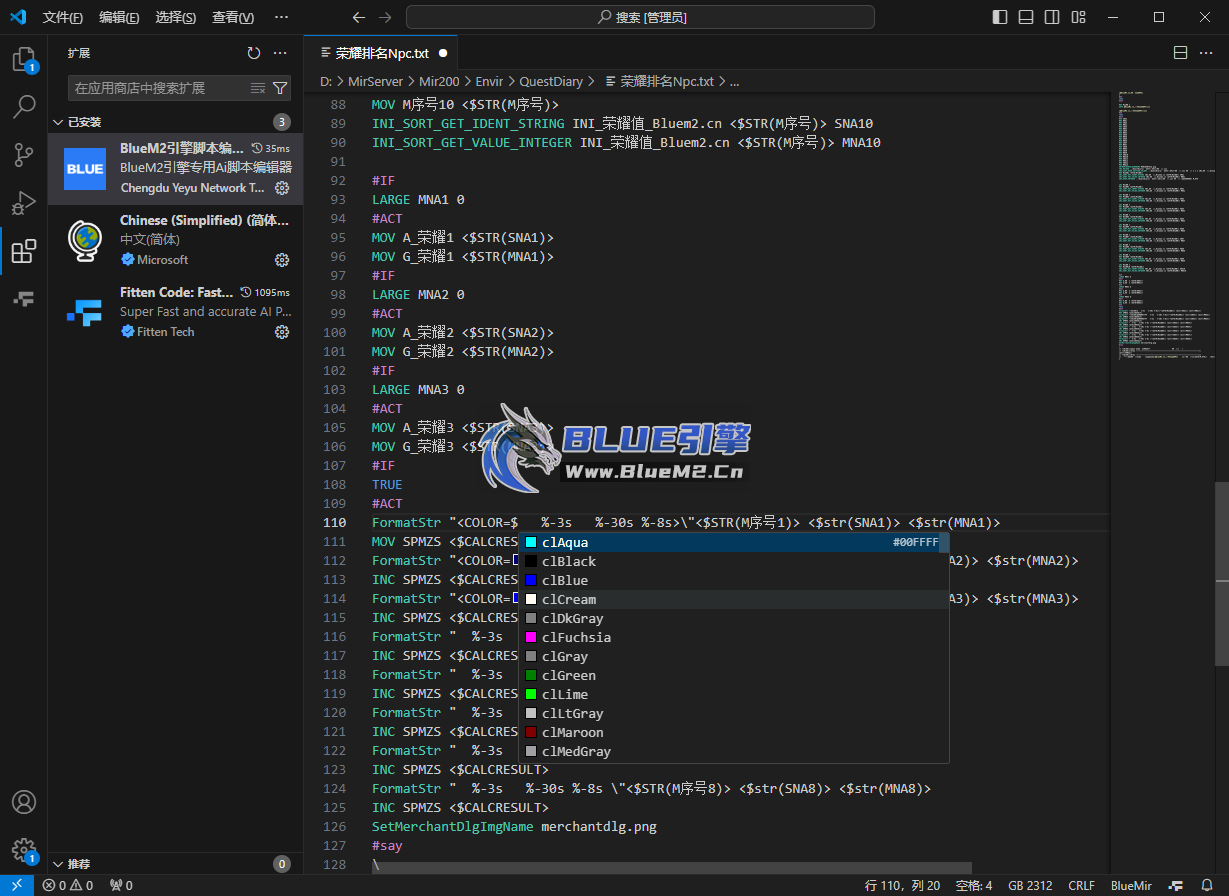Viewport: 1229px width, 896px height.
Task: Open the Search view in activity bar
Action: coord(24,106)
